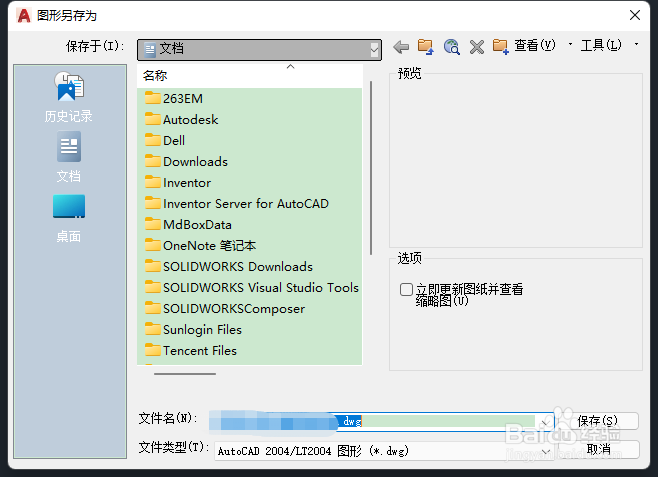Close the 图形另存为 dialog
658x477 pixels.
(634, 15)
